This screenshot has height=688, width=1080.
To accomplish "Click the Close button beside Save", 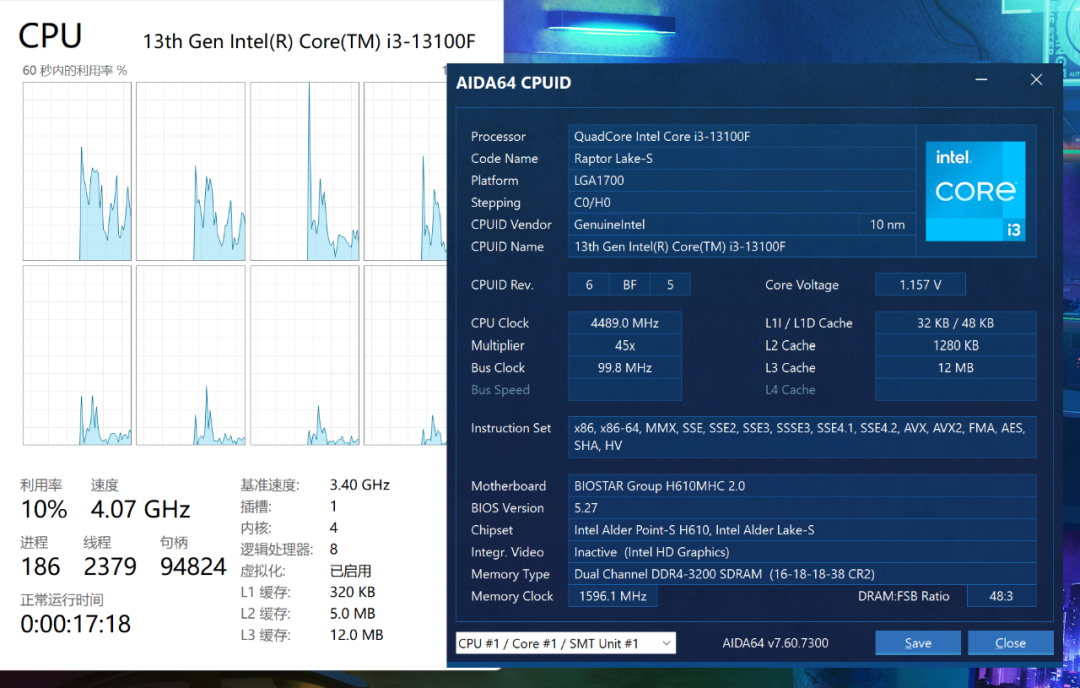I will (x=1010, y=643).
